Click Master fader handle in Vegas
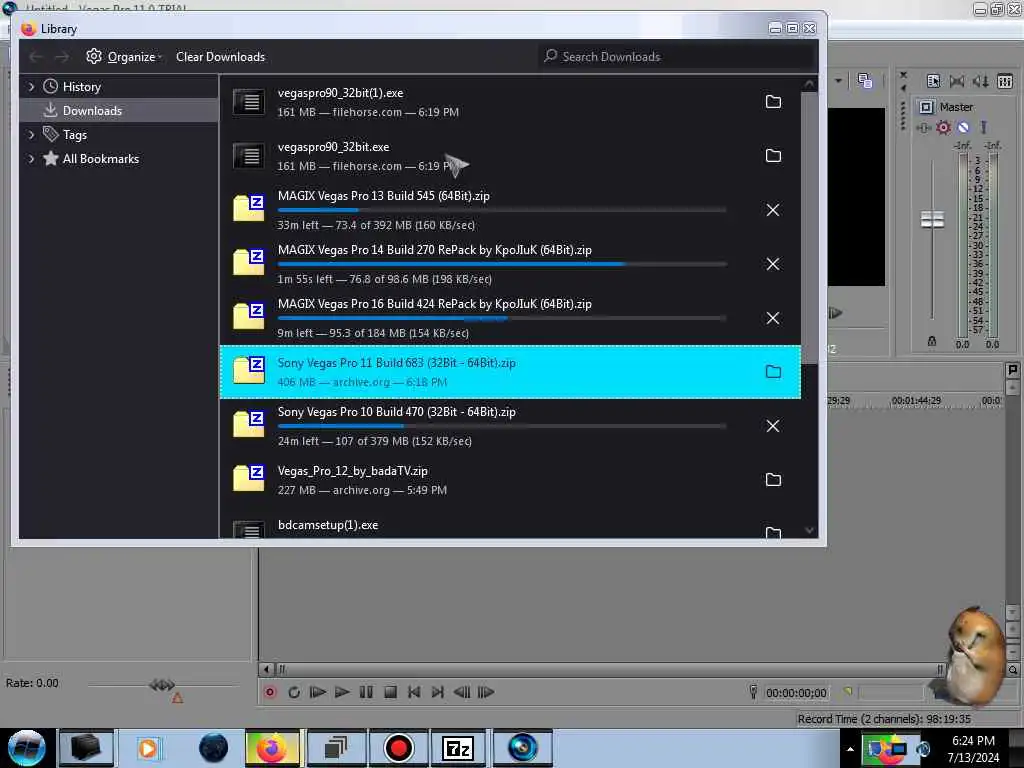This screenshot has height=768, width=1024. 932,219
